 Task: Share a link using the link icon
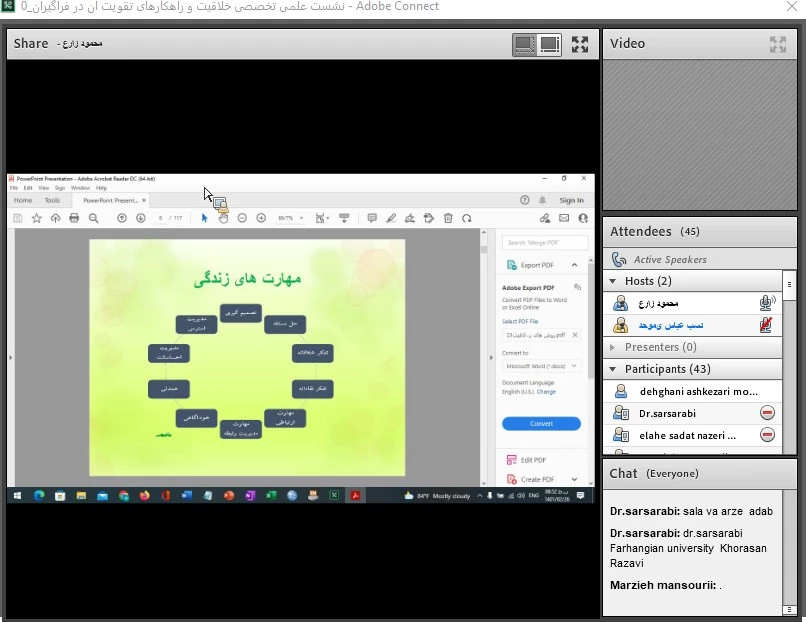(x=545, y=218)
